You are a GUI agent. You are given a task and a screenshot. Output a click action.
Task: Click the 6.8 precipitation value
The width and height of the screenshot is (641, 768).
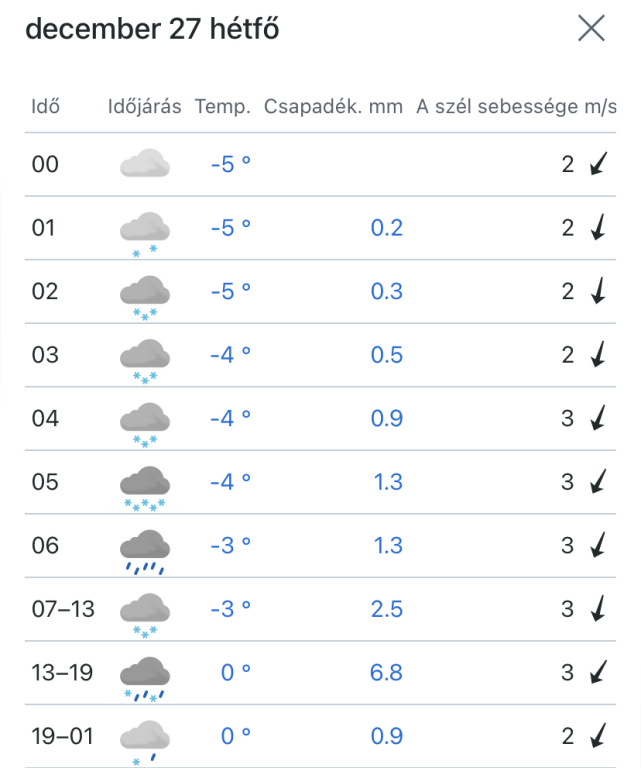[386, 673]
